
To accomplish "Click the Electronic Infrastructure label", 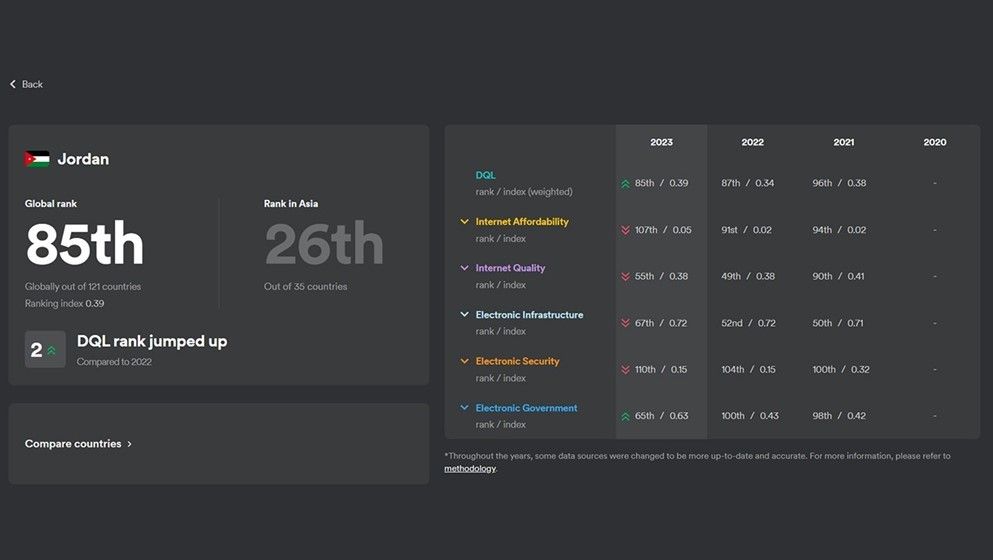I will [x=529, y=315].
